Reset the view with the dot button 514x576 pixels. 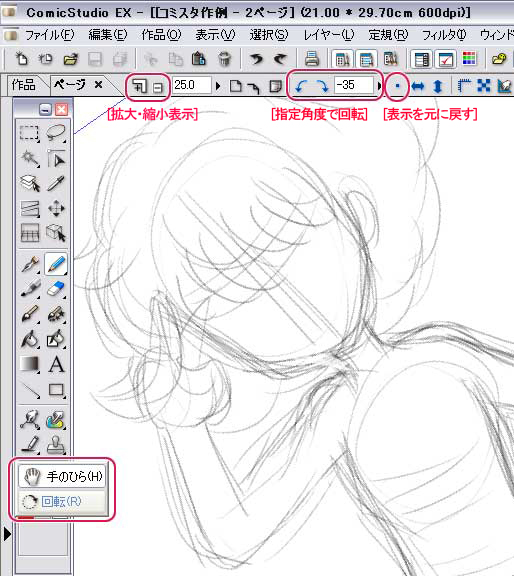click(397, 87)
